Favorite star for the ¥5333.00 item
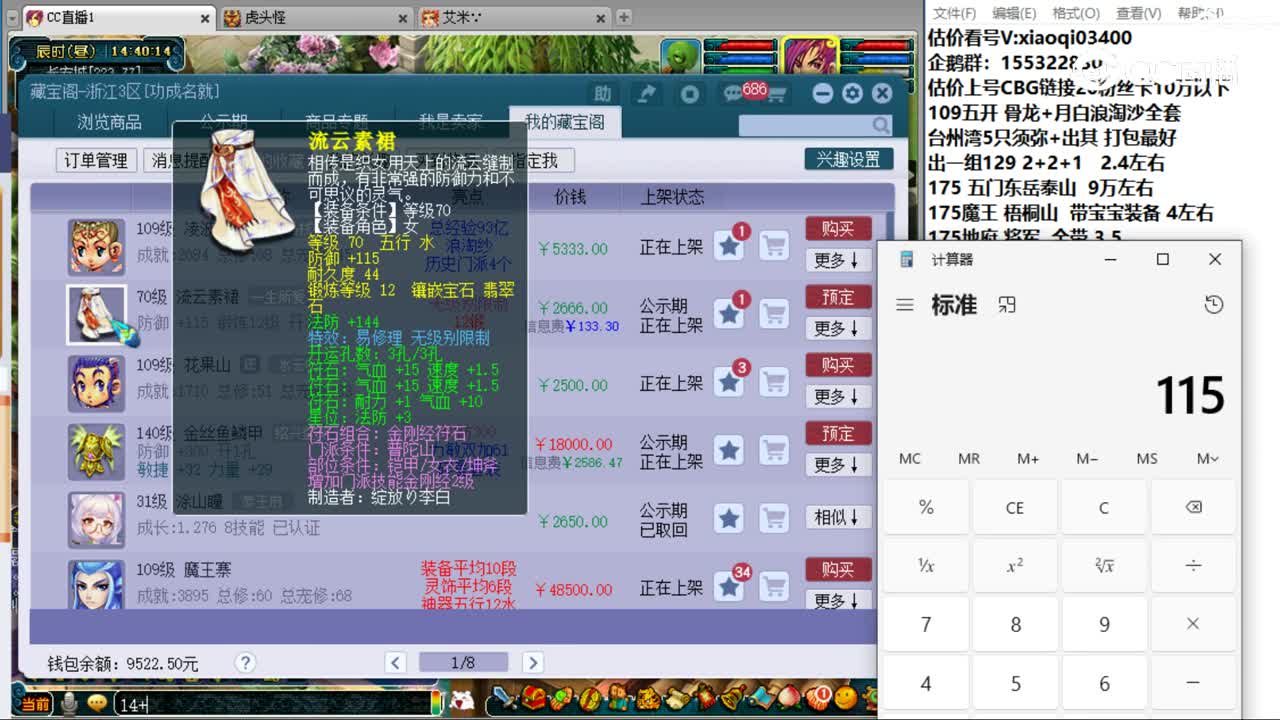 tap(730, 246)
